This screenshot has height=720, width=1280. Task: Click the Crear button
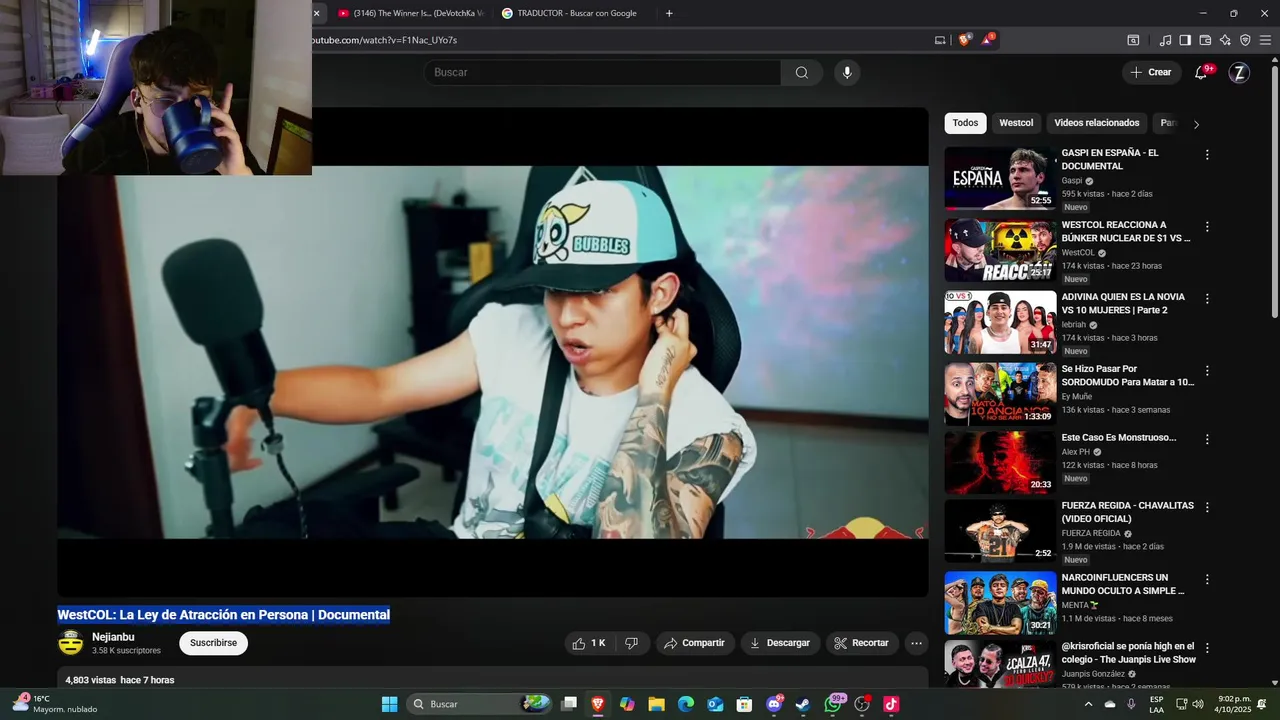pos(1151,72)
